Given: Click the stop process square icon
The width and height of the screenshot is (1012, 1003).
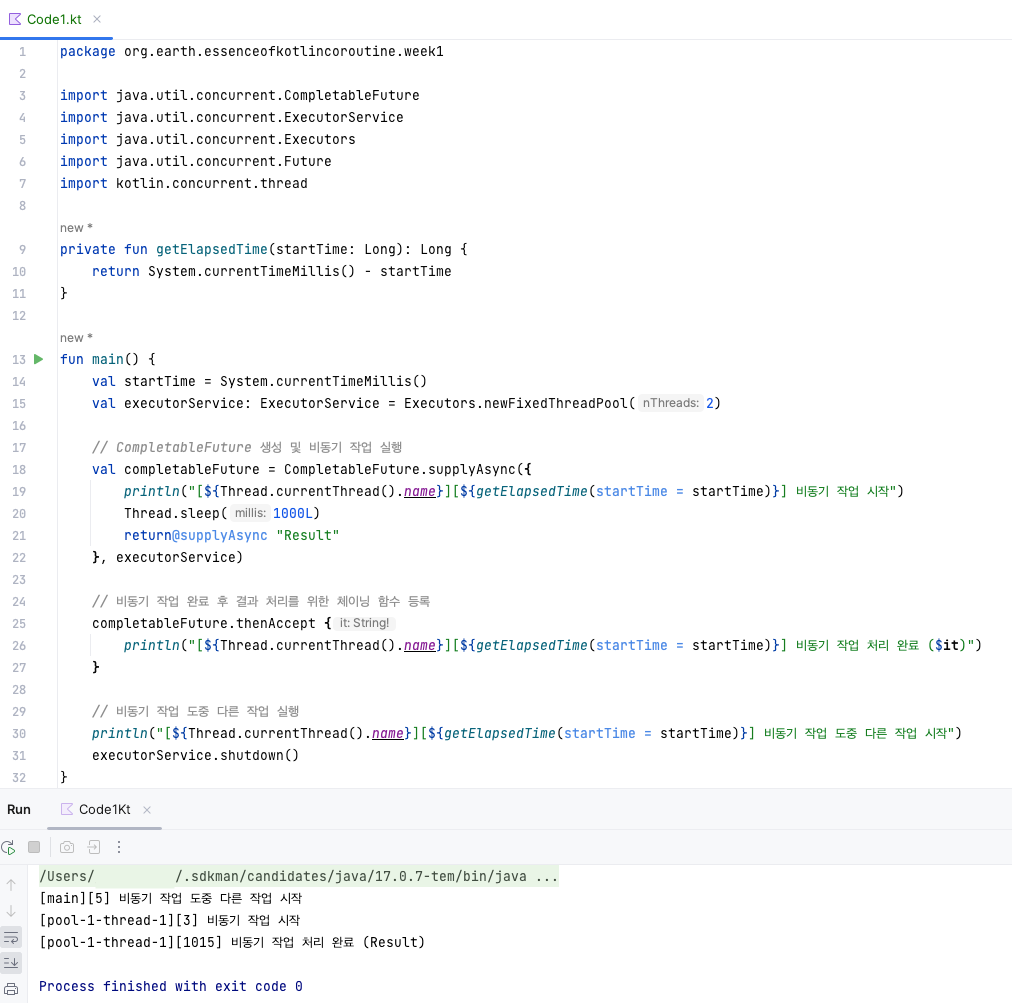Looking at the screenshot, I should [34, 847].
